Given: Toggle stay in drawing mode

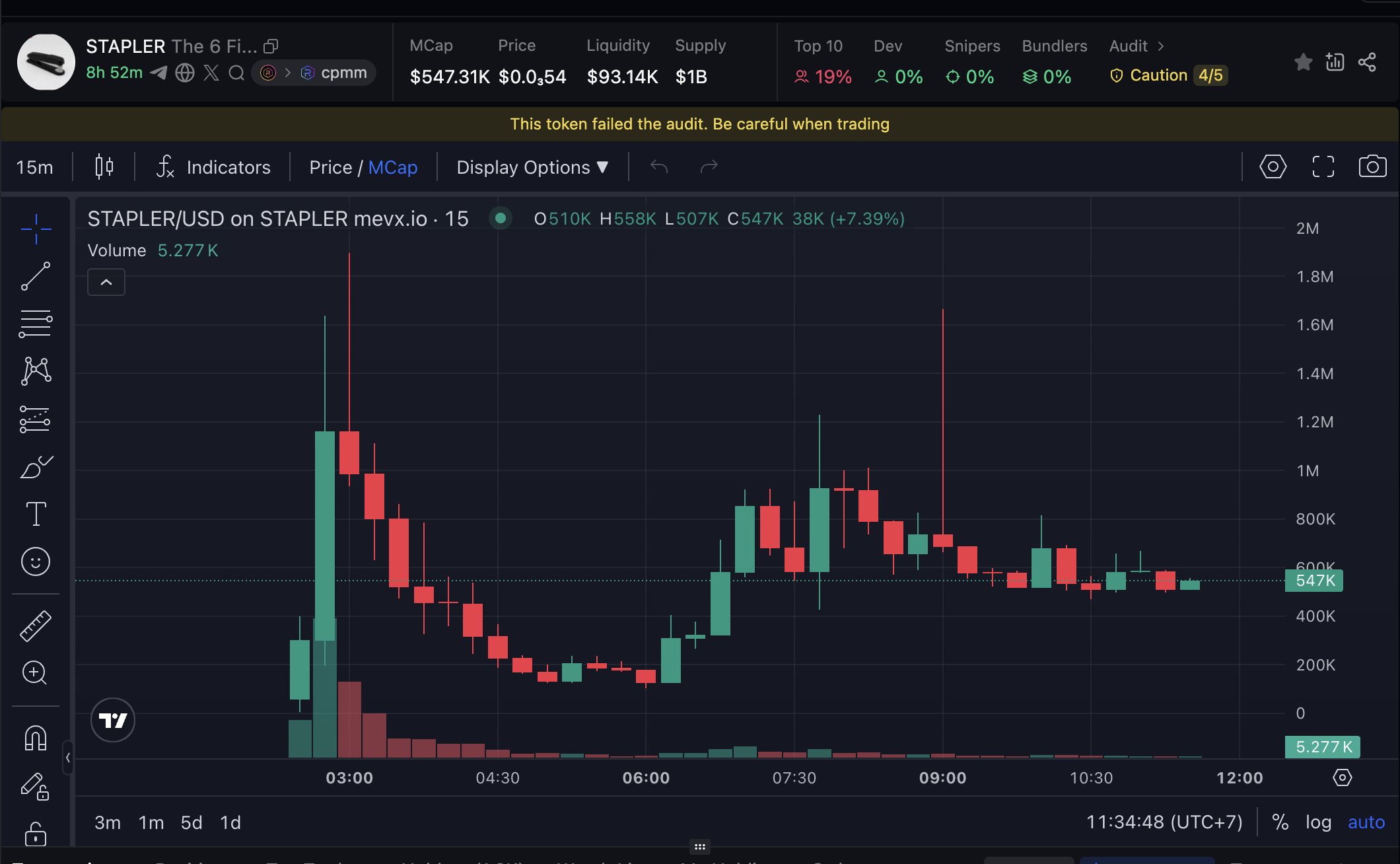Looking at the screenshot, I should click(x=36, y=786).
